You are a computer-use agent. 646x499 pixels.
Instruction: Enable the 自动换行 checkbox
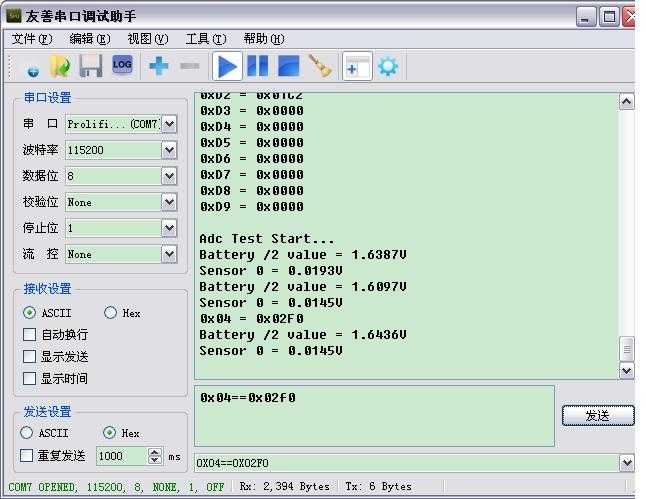29,334
